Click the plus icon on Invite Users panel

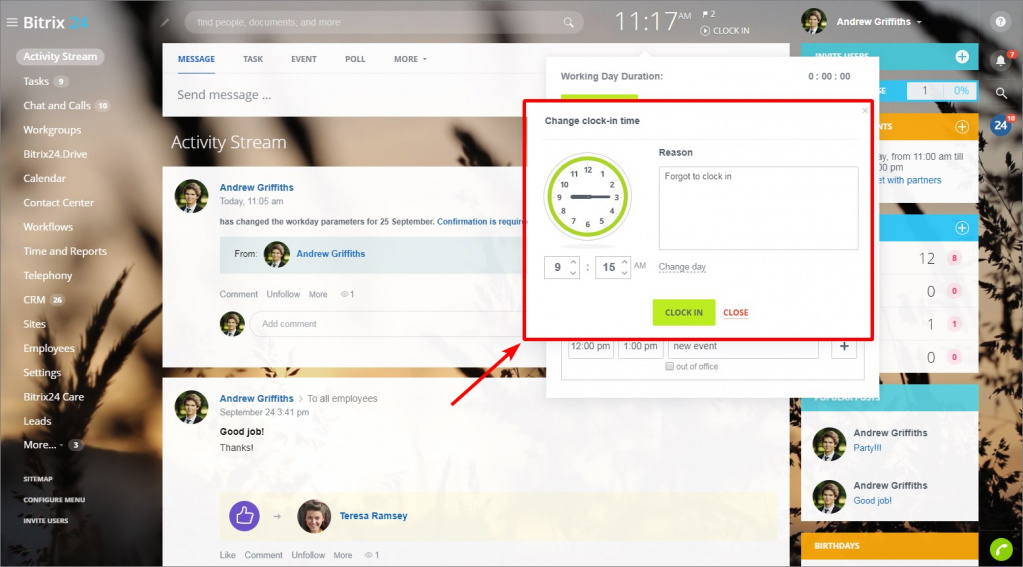(x=962, y=57)
